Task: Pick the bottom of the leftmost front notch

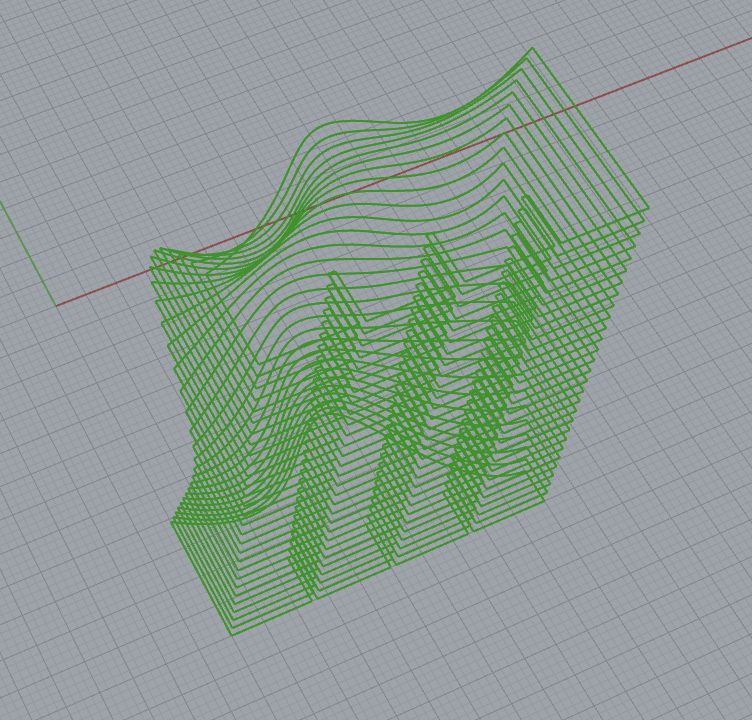Action: pyautogui.click(x=314, y=598)
